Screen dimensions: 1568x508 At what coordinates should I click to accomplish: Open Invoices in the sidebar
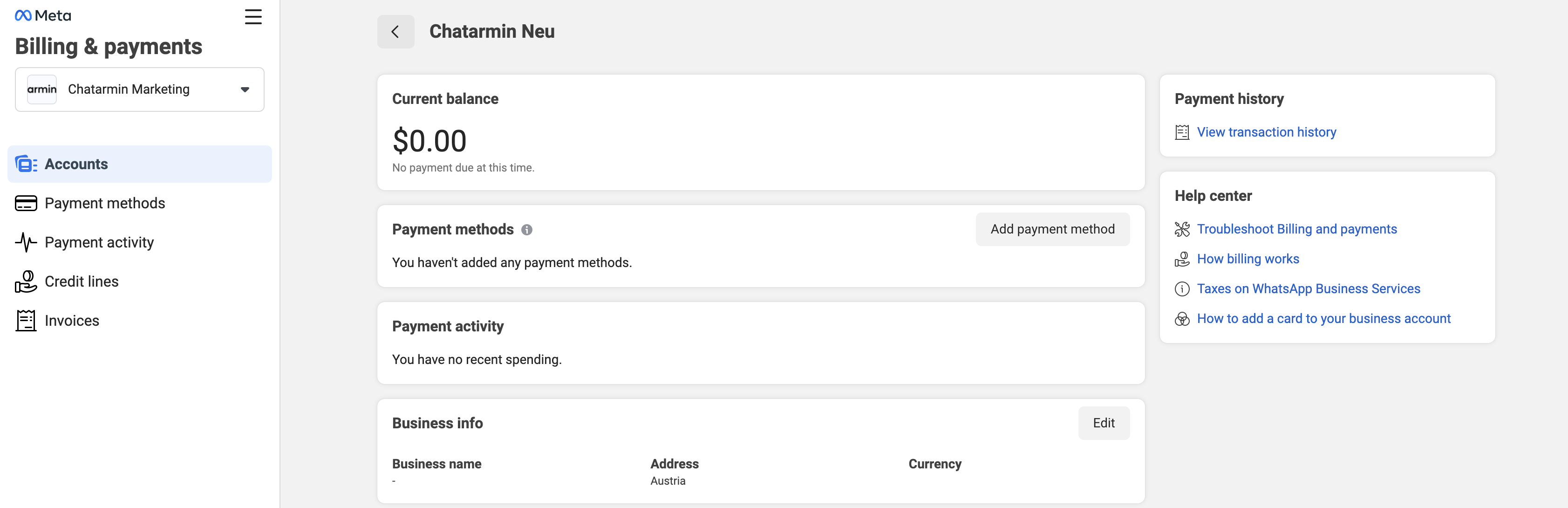(72, 320)
